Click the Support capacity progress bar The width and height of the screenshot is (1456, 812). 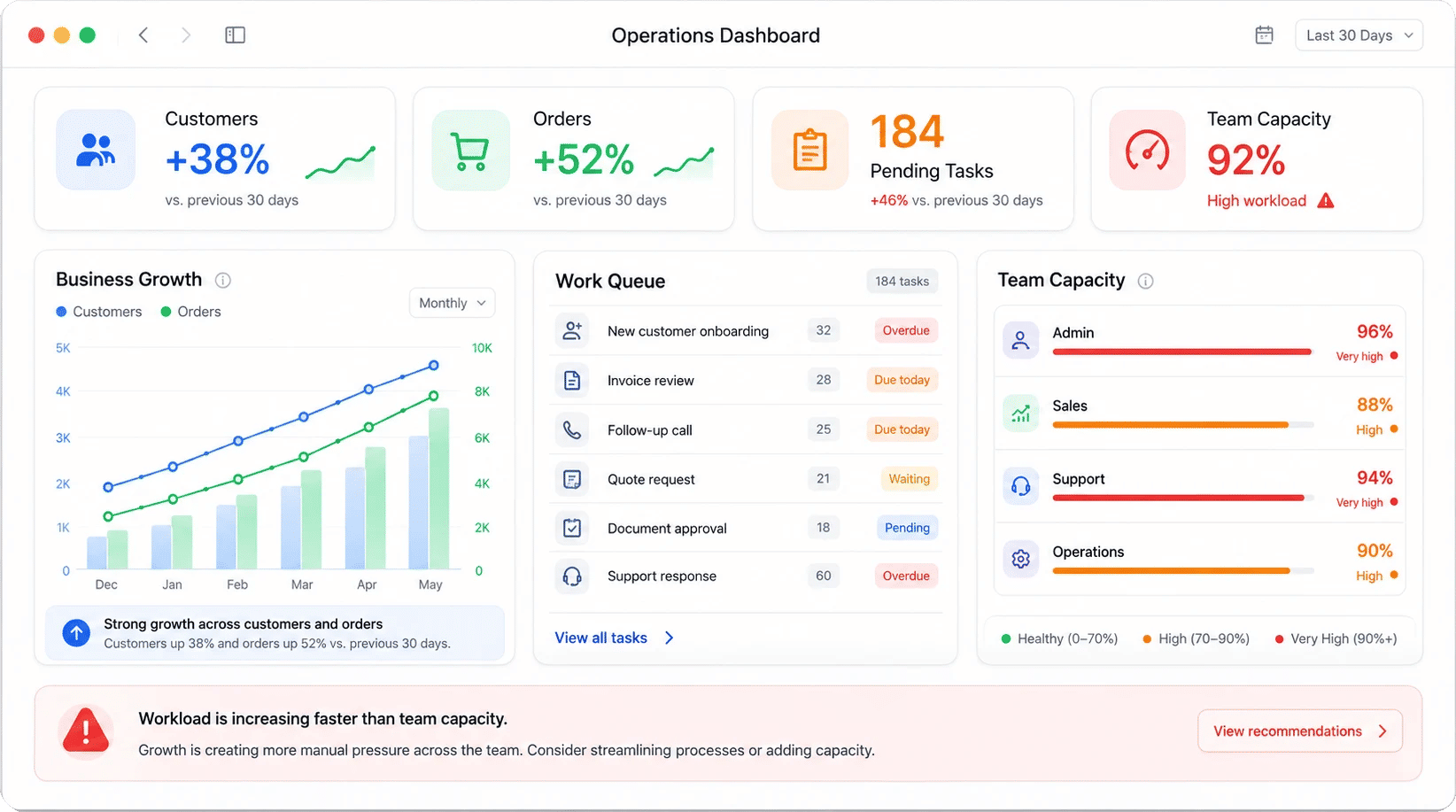coord(1182,498)
